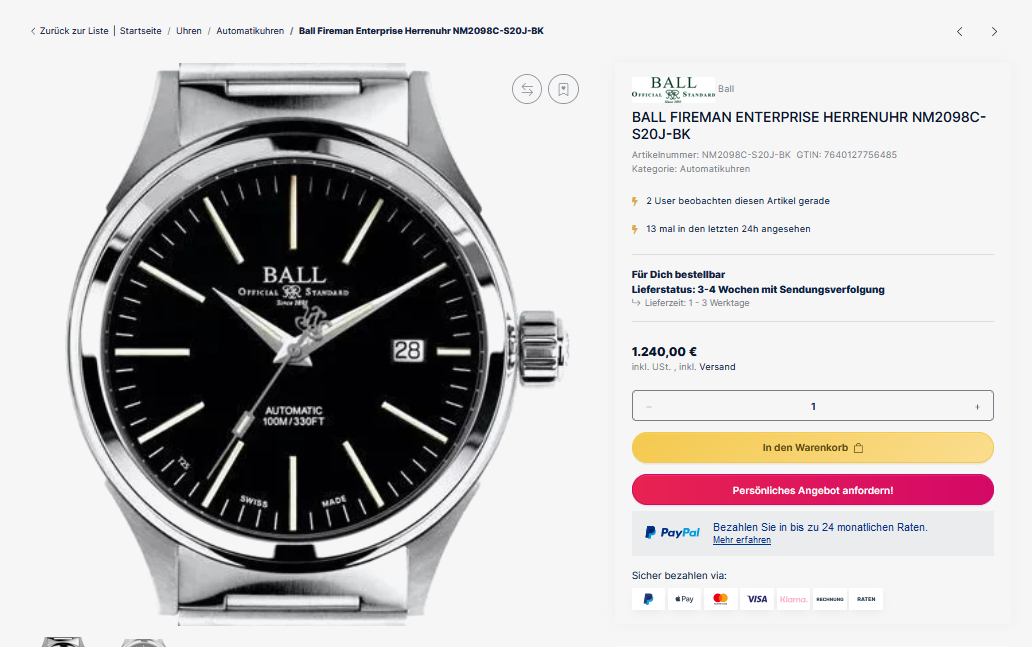Viewport: 1032px width, 647px height.
Task: Click the Ball brand logo
Action: pos(673,89)
